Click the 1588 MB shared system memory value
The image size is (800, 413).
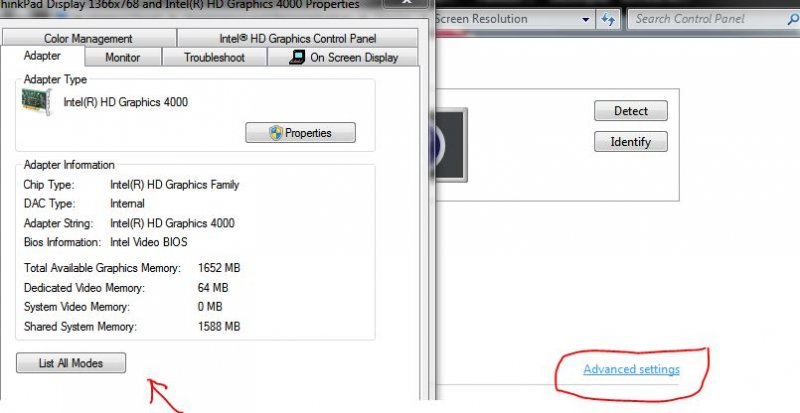[x=218, y=326]
